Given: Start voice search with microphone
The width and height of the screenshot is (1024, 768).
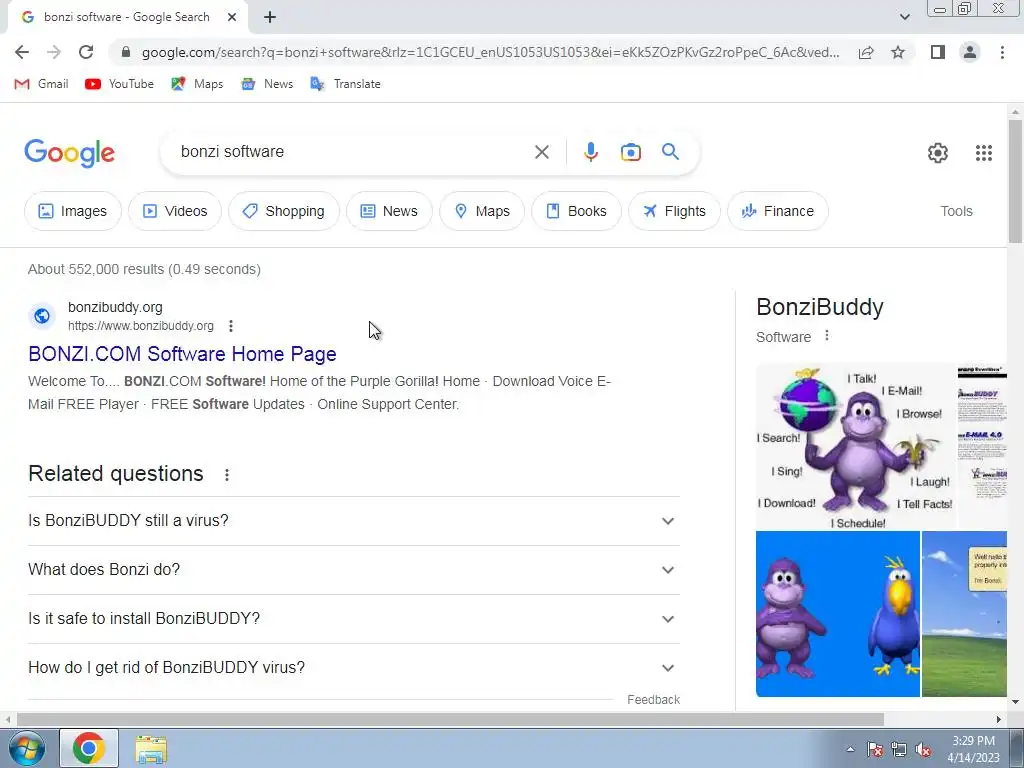Looking at the screenshot, I should click(590, 152).
